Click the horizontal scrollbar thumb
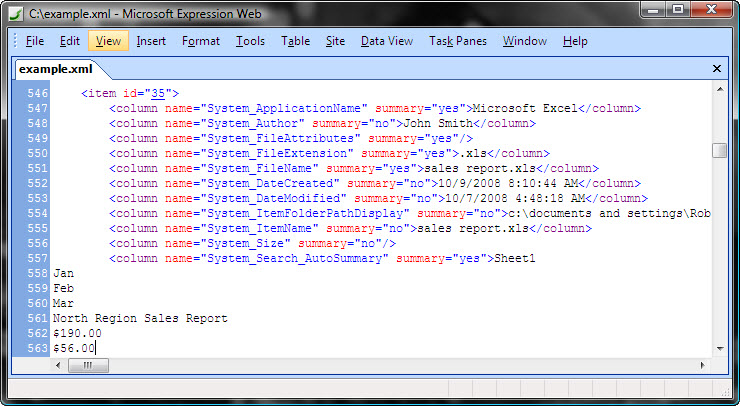Screen dimensions: 740x406 click(88, 365)
